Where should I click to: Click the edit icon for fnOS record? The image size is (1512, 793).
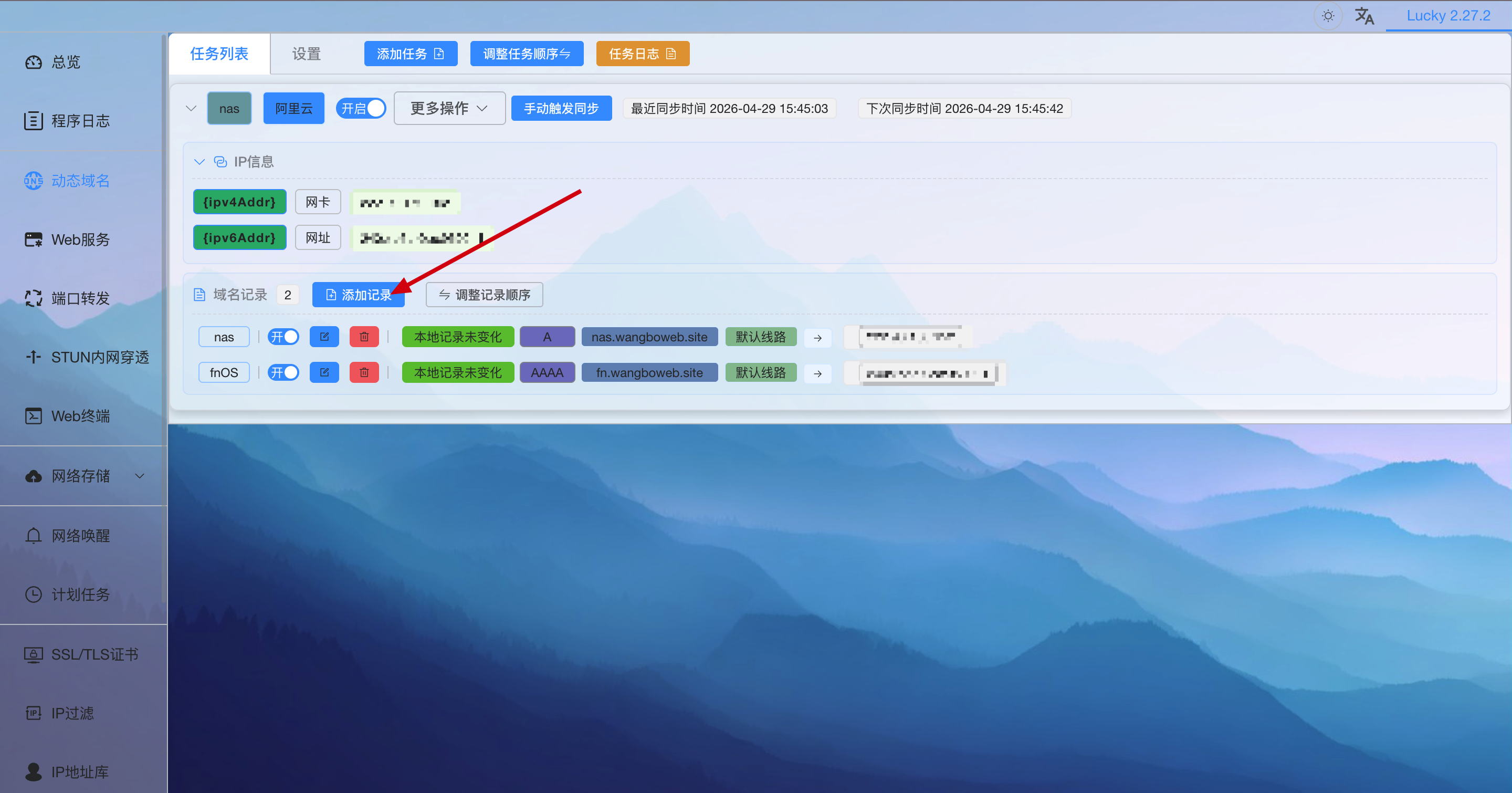tap(324, 373)
